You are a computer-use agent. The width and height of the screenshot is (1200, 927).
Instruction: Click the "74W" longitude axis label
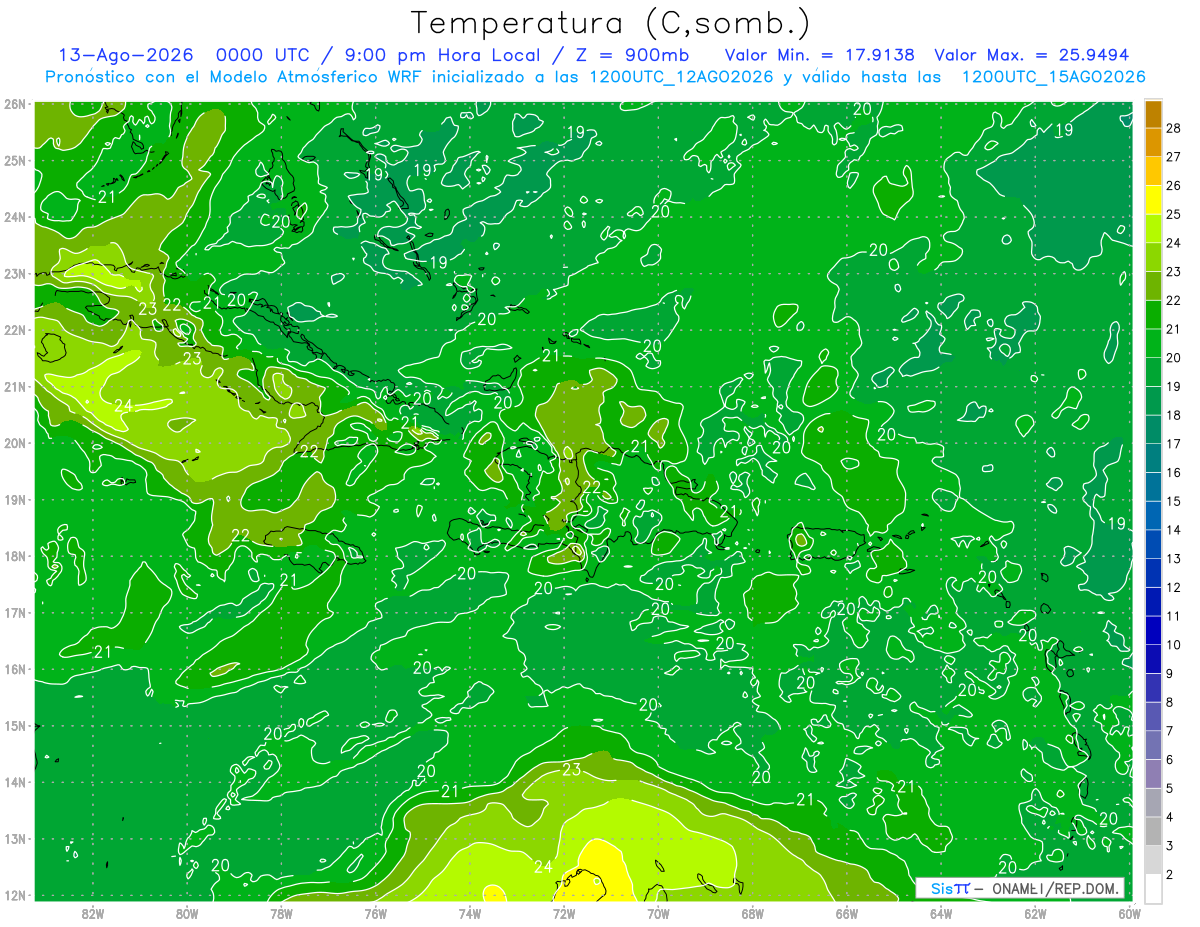(470, 913)
